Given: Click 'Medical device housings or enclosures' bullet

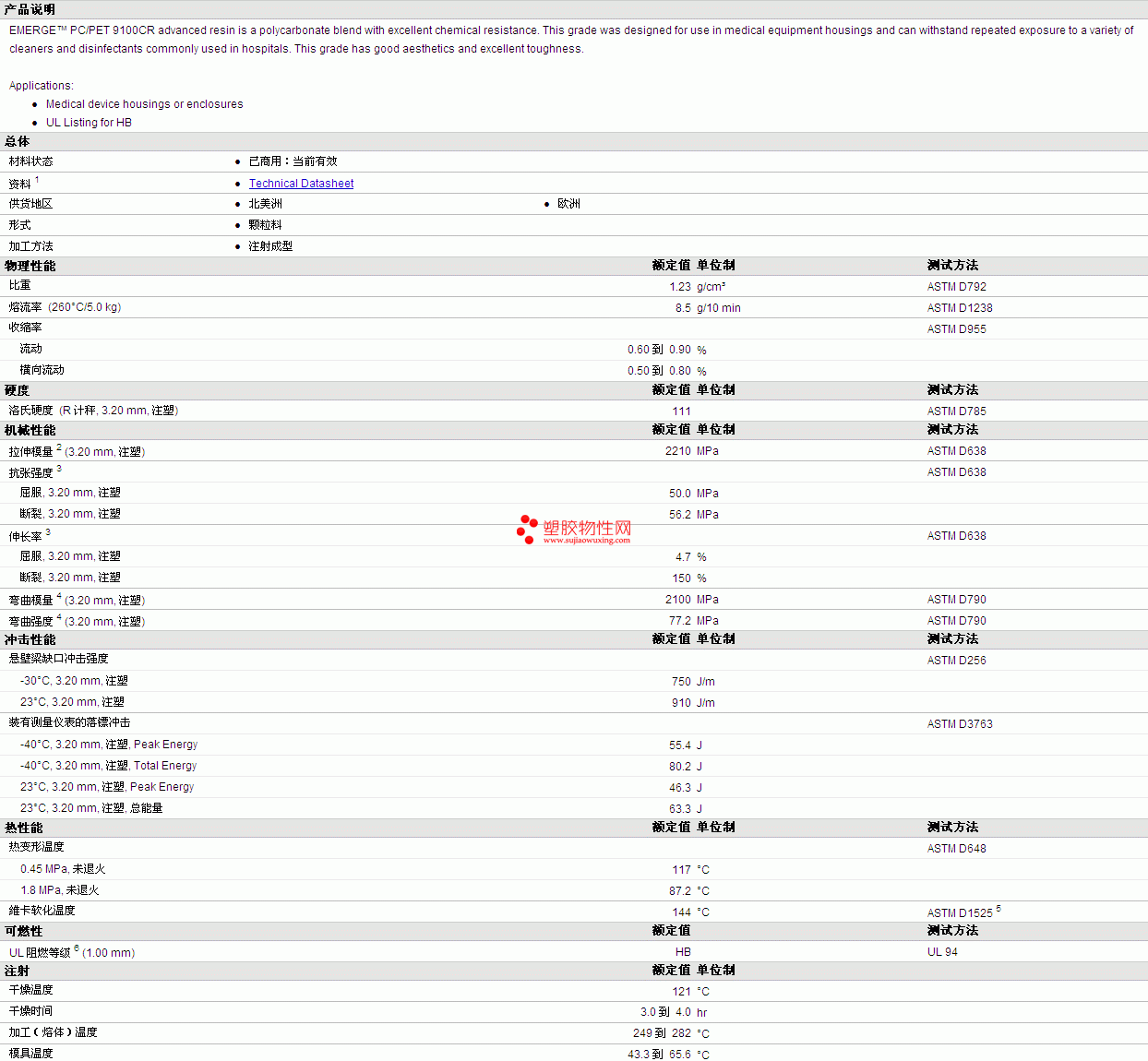Looking at the screenshot, I should [x=145, y=104].
